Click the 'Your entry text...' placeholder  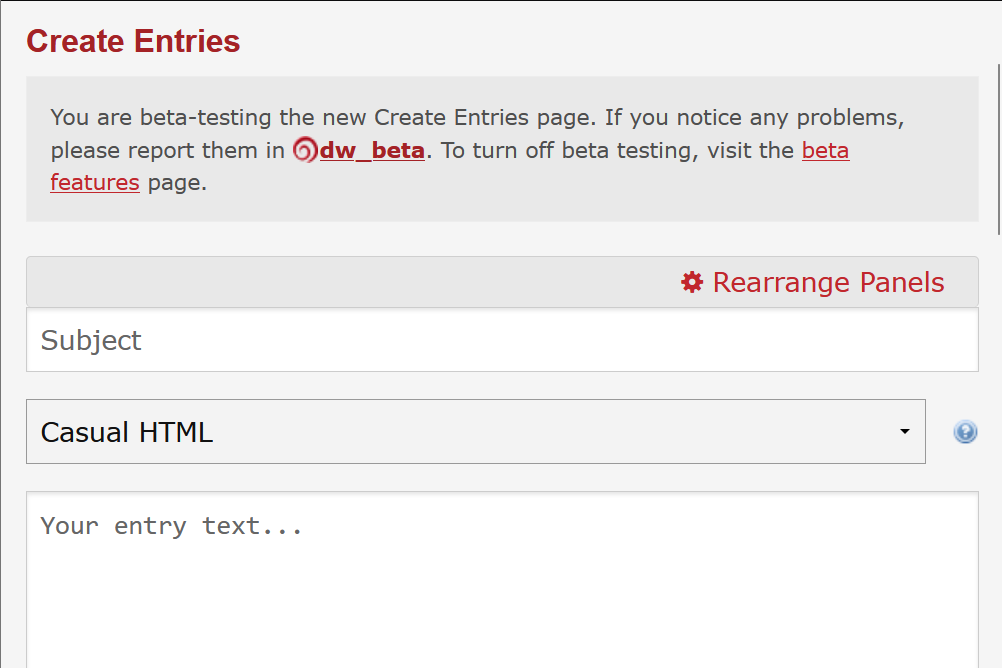[171, 526]
